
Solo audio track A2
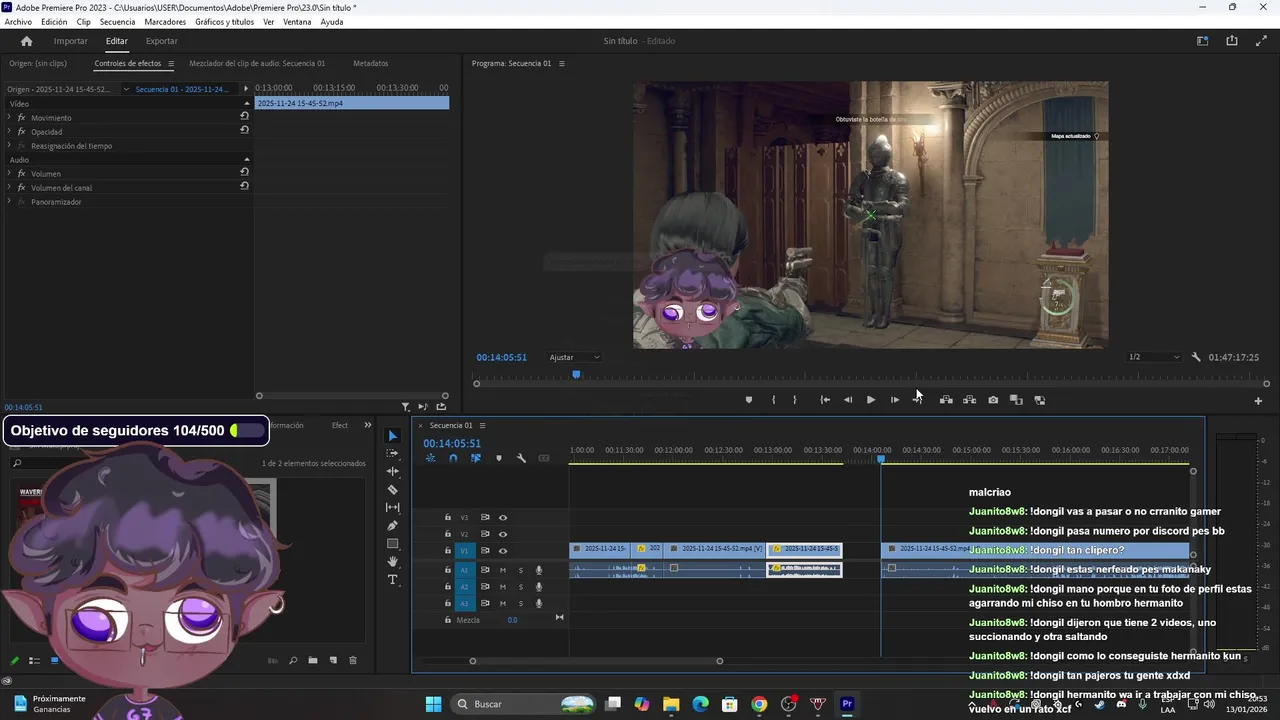pyautogui.click(x=520, y=587)
